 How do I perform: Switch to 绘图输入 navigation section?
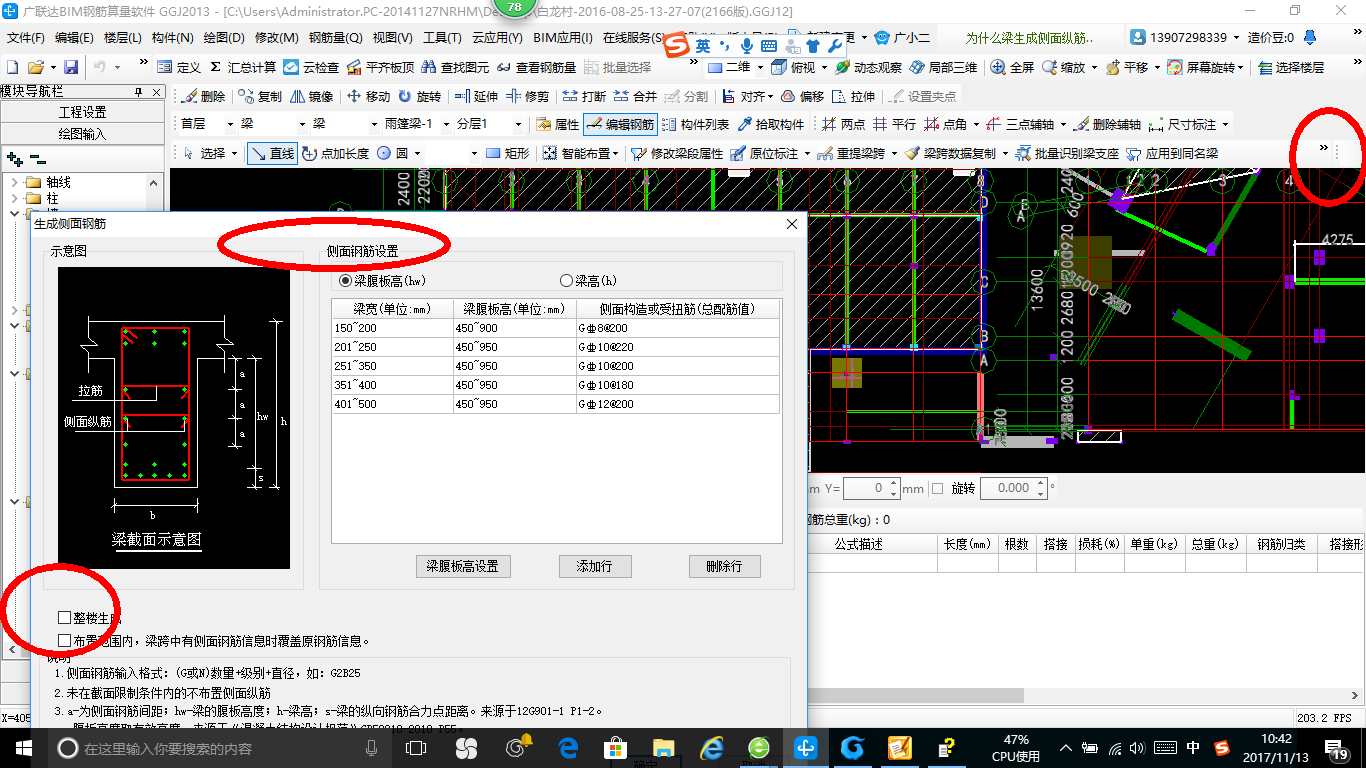coord(82,133)
